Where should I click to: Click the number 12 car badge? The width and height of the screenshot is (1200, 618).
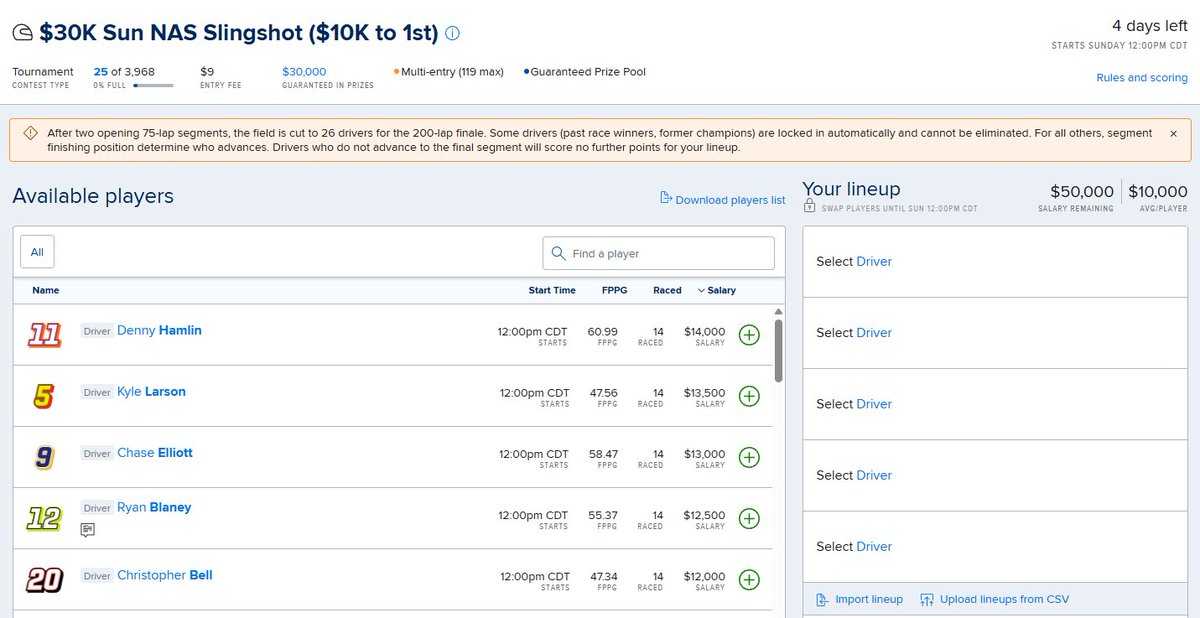44,518
